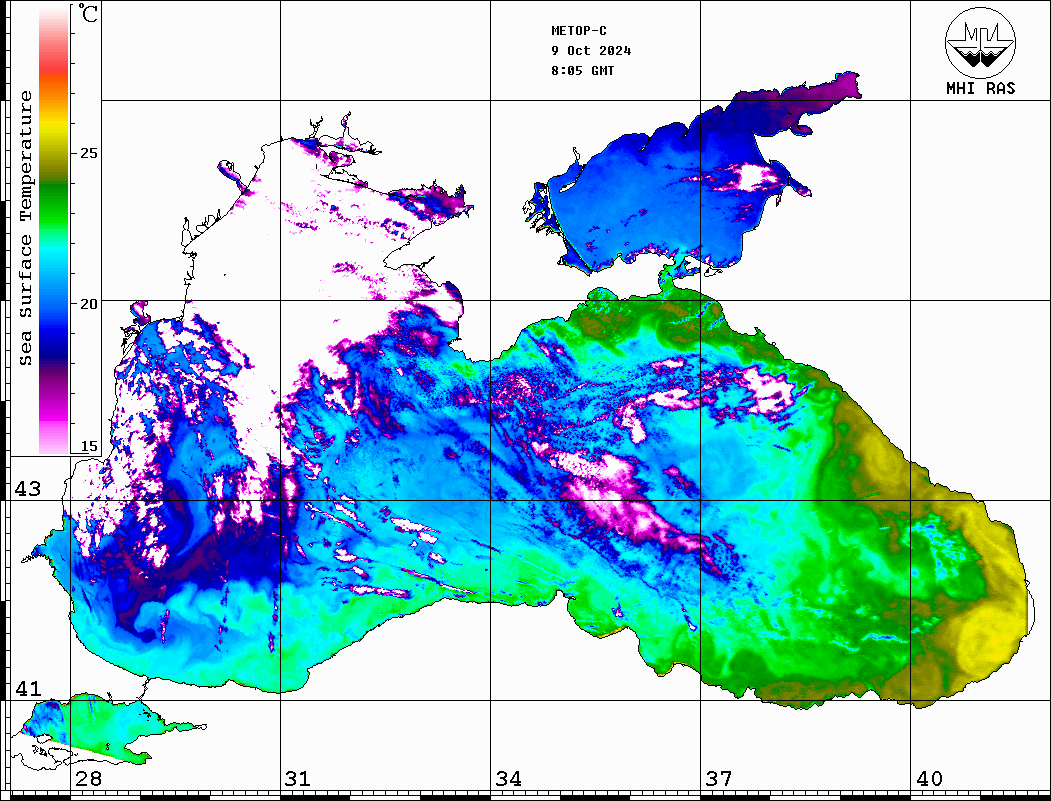Click the "8:05 GMT" time text
1051x801 pixels.
583,71
